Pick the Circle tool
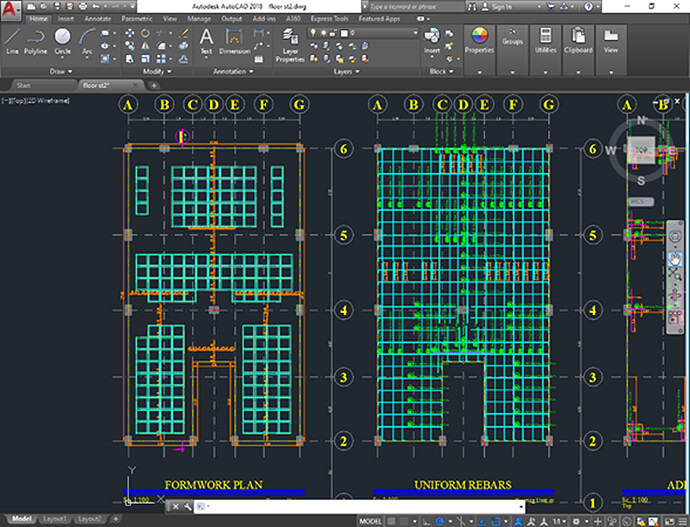The height and width of the screenshot is (527, 690). pyautogui.click(x=62, y=41)
